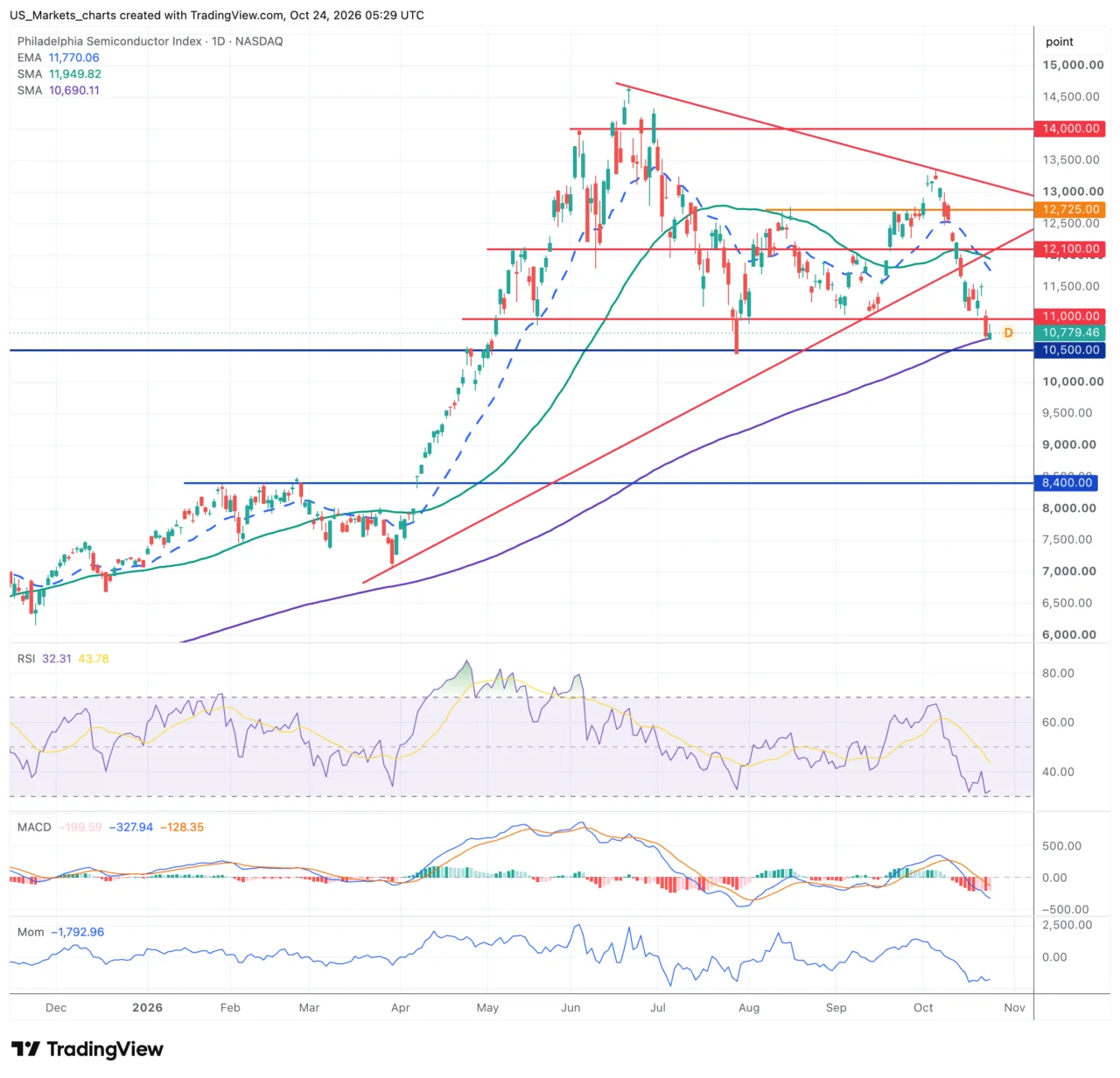Click the current price 10,779.46 label
Image resolution: width=1120 pixels, height=1078 pixels.
pyautogui.click(x=1070, y=333)
